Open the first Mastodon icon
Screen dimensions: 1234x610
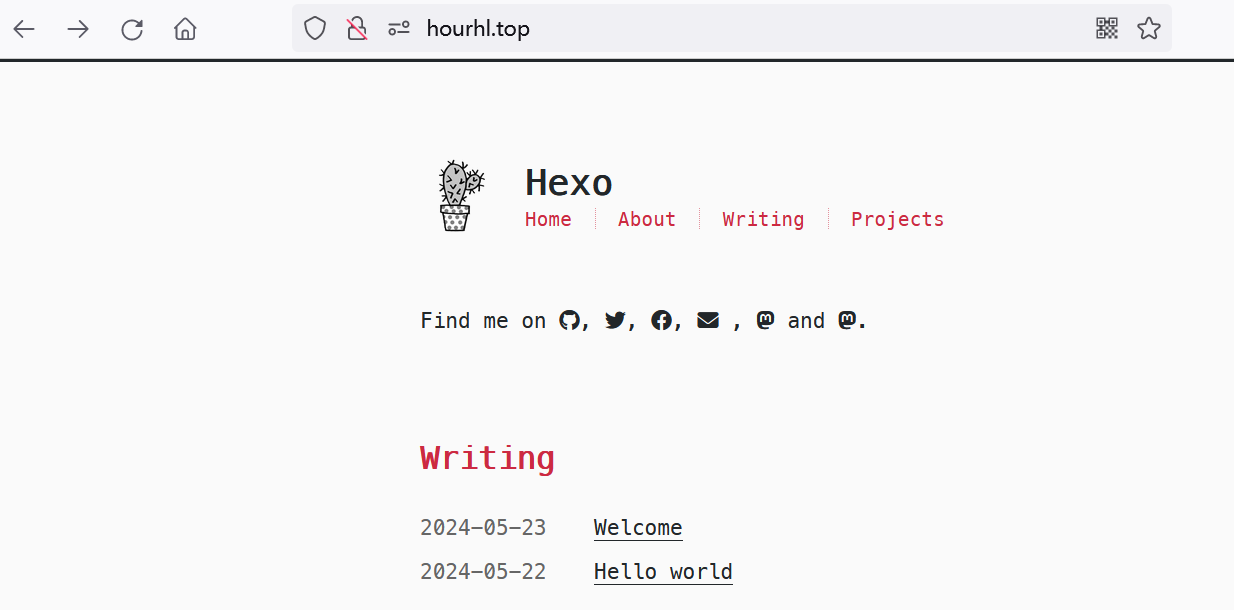click(765, 320)
